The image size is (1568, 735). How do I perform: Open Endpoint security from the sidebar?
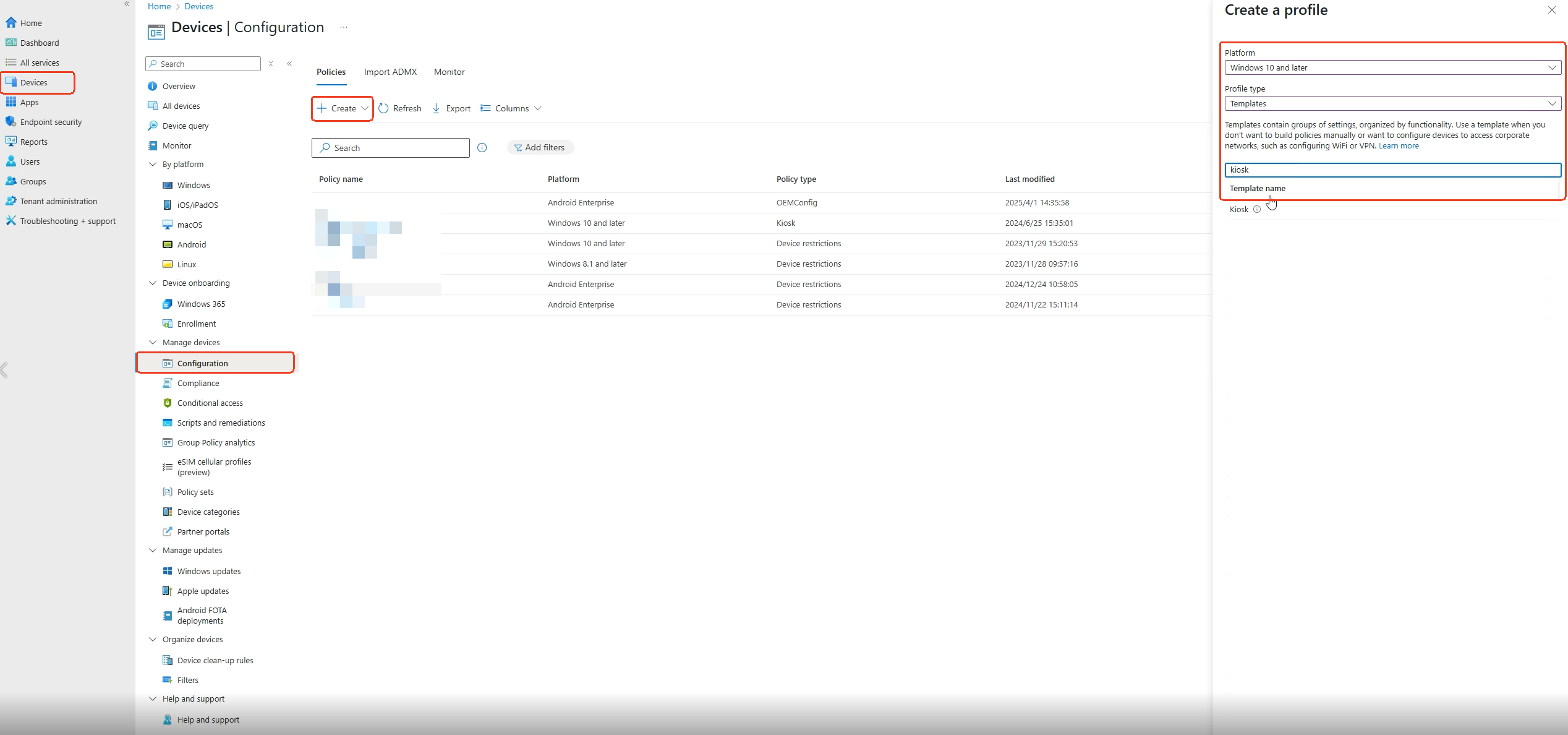coord(50,121)
